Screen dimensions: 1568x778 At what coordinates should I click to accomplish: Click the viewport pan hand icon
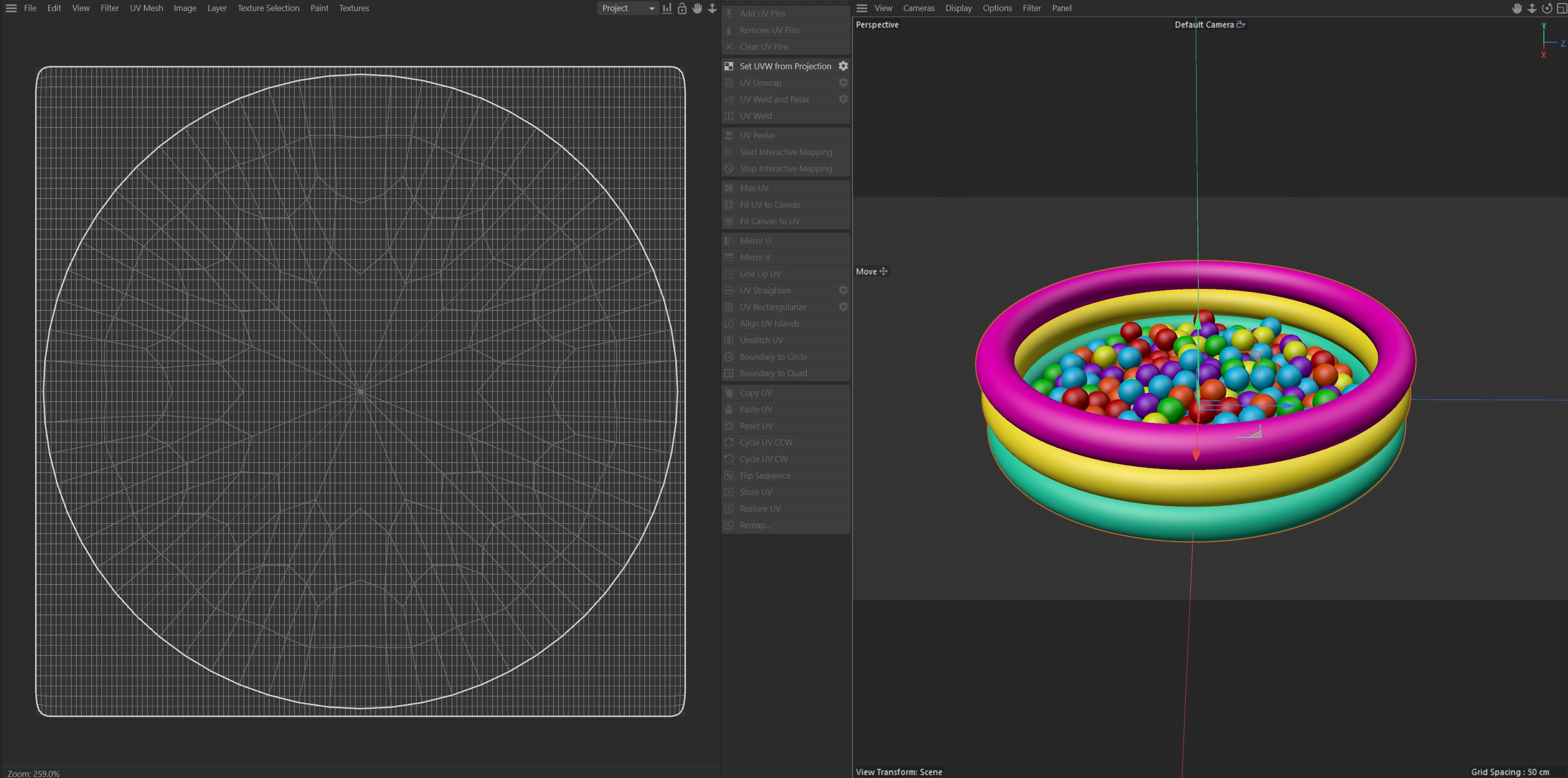(1517, 8)
